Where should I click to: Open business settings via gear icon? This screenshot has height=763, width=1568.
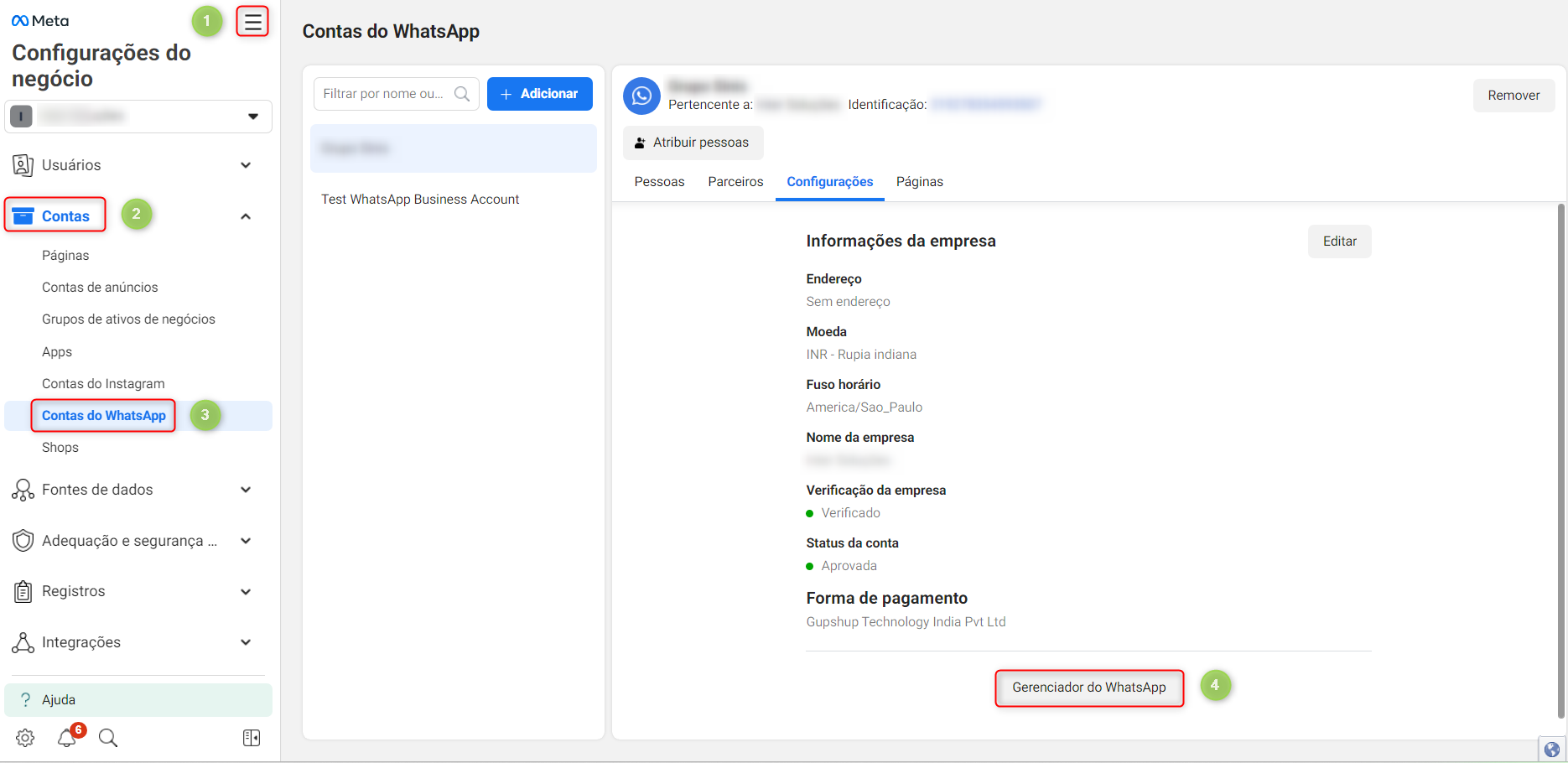click(23, 738)
